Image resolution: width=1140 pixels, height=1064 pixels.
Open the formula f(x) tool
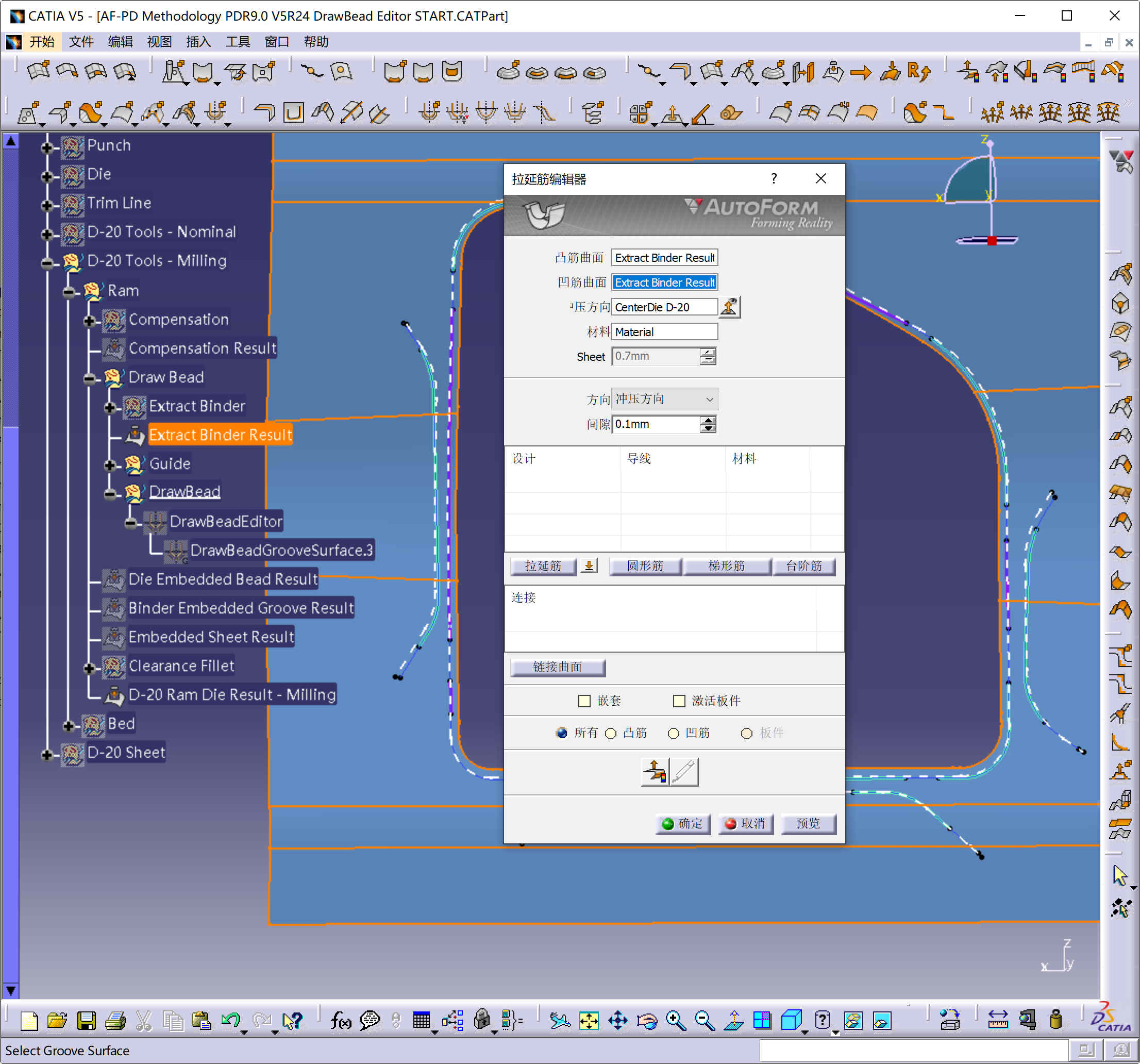coord(341,1020)
